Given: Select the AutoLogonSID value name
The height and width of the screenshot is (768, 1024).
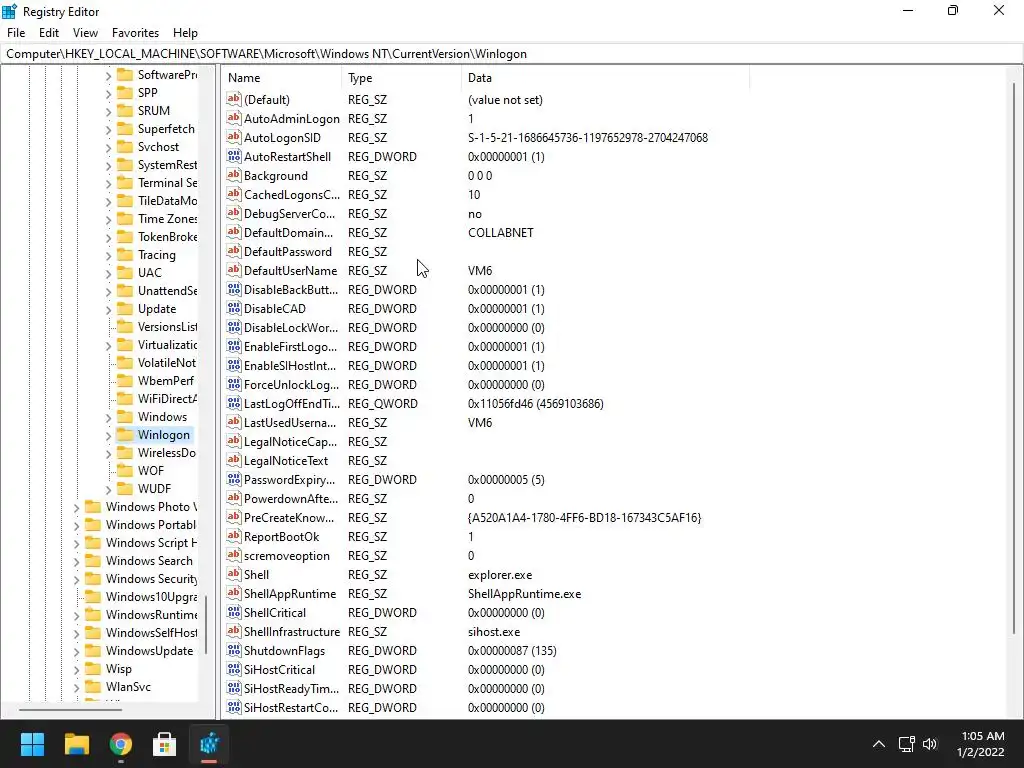Looking at the screenshot, I should click(282, 138).
